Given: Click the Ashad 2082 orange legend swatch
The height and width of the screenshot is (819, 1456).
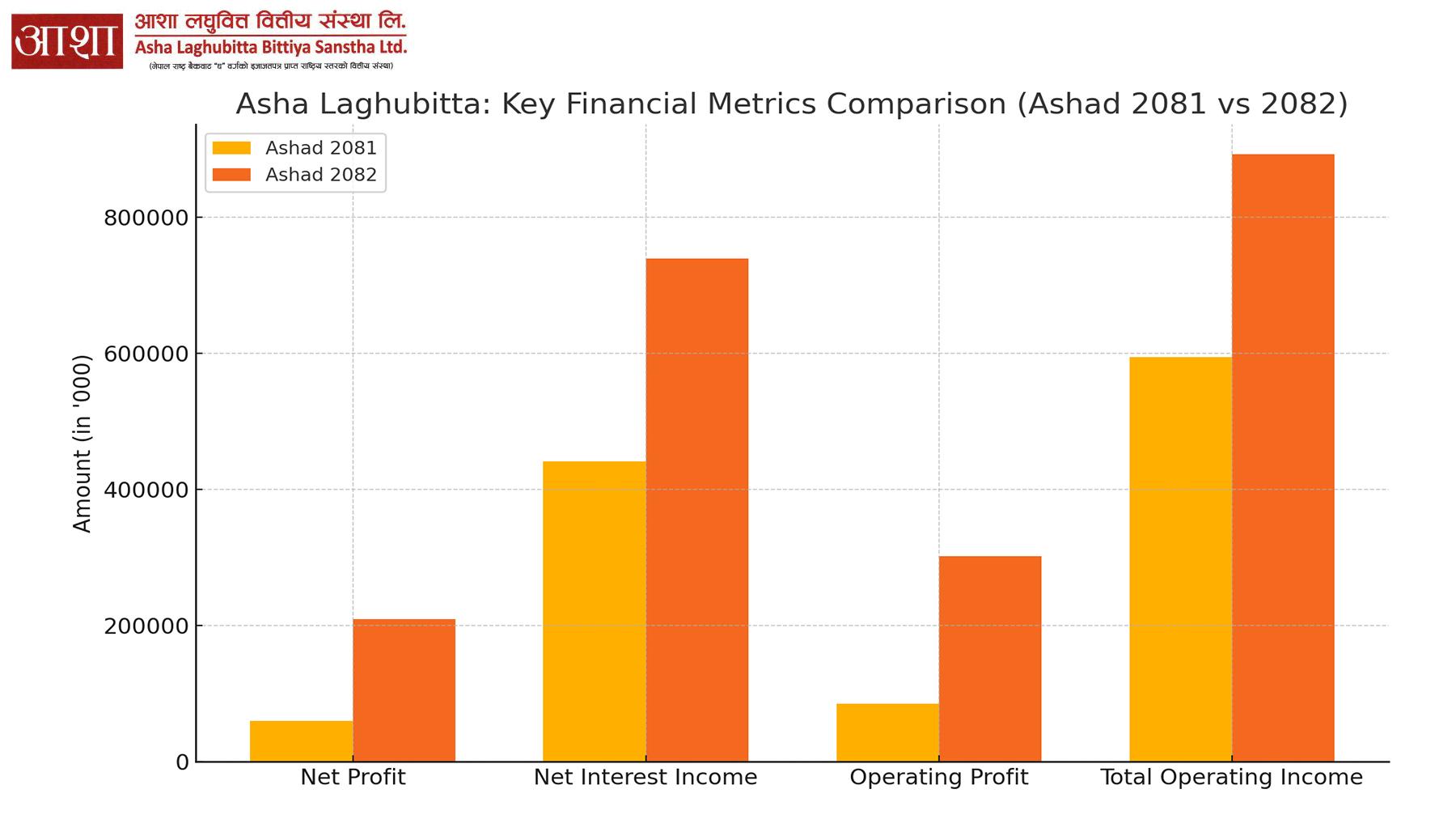Looking at the screenshot, I should 231,175.
